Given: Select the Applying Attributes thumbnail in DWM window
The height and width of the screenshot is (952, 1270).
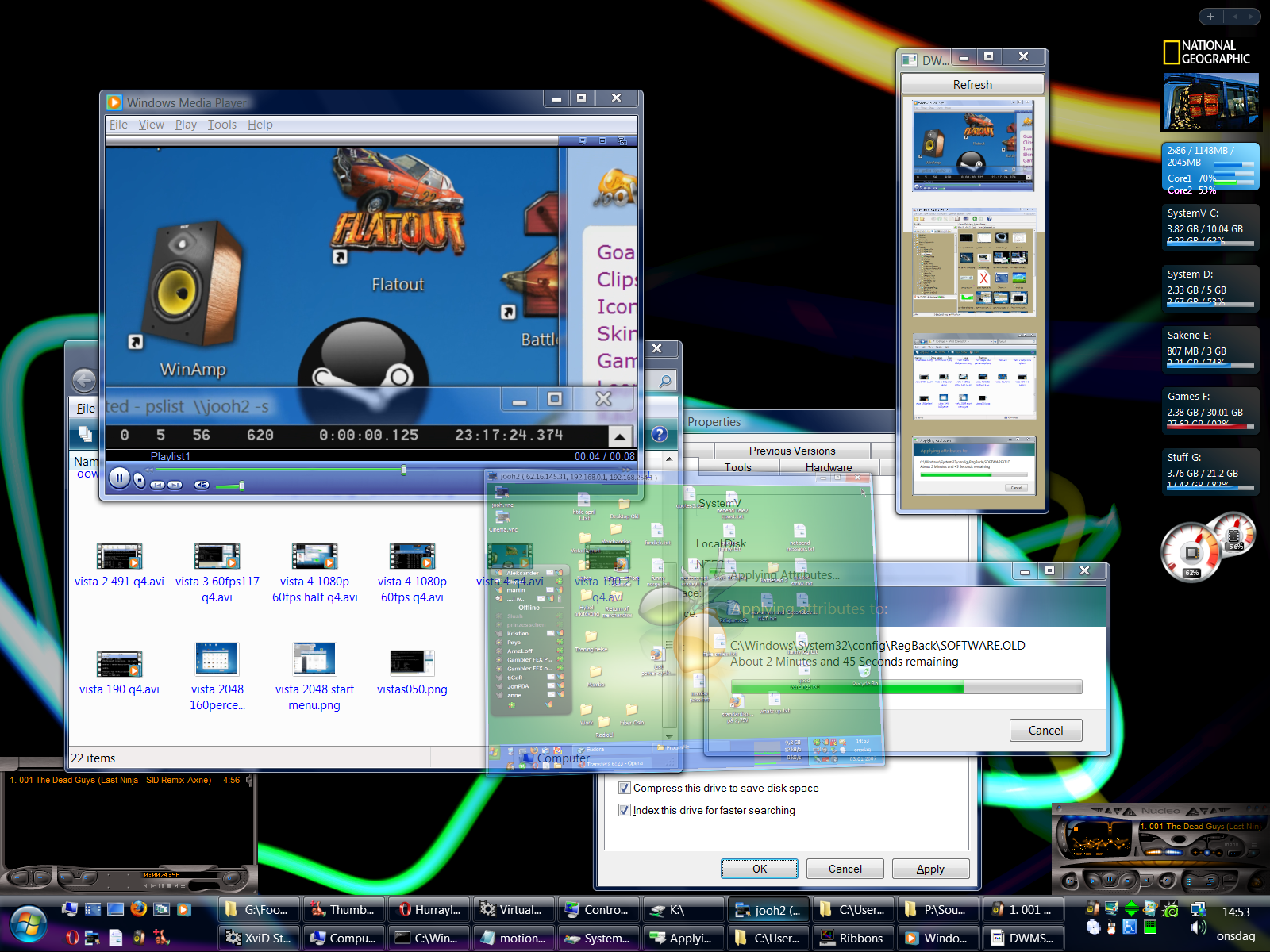Looking at the screenshot, I should [975, 466].
